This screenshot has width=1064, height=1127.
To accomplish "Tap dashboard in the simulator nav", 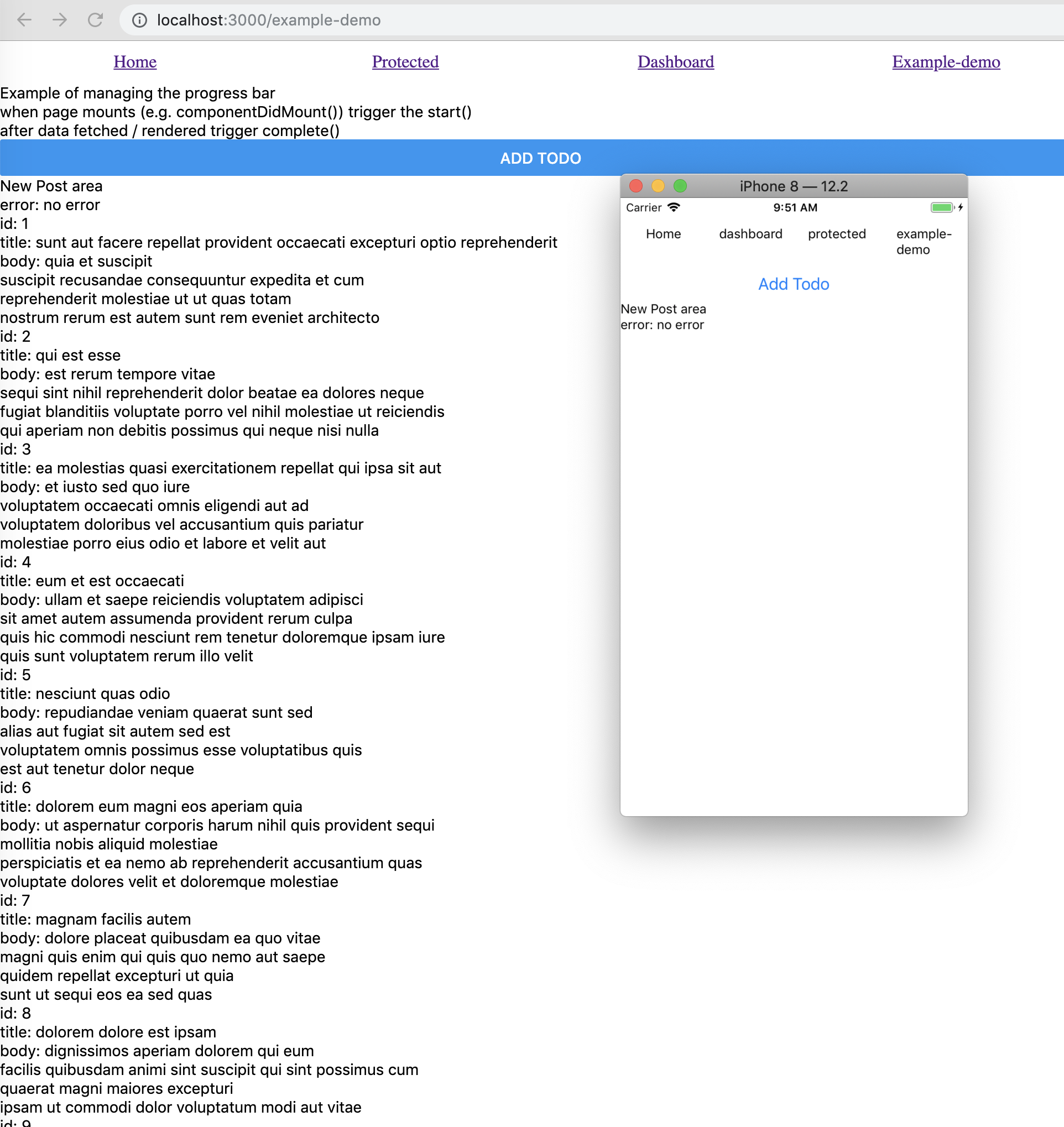I will tap(750, 234).
